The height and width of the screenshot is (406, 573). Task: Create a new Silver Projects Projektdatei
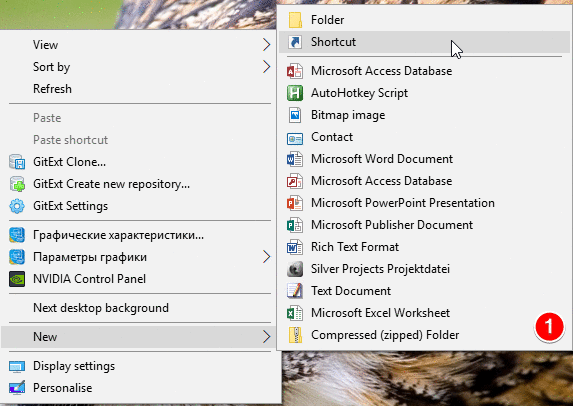[424, 269]
